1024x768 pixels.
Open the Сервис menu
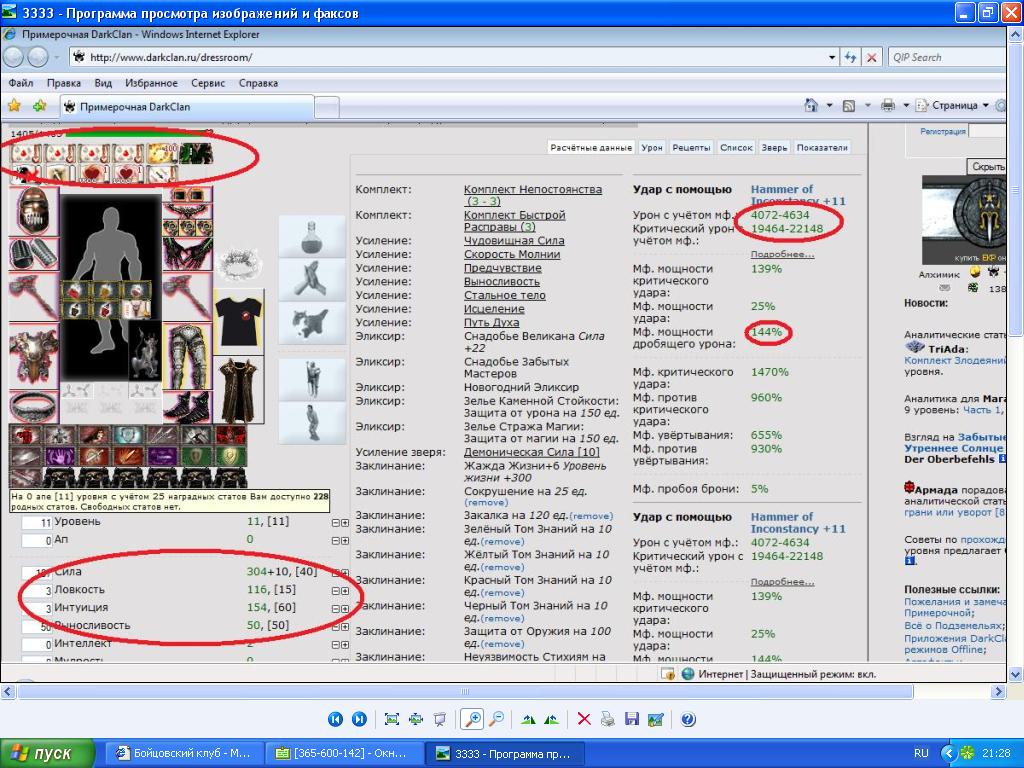(208, 83)
